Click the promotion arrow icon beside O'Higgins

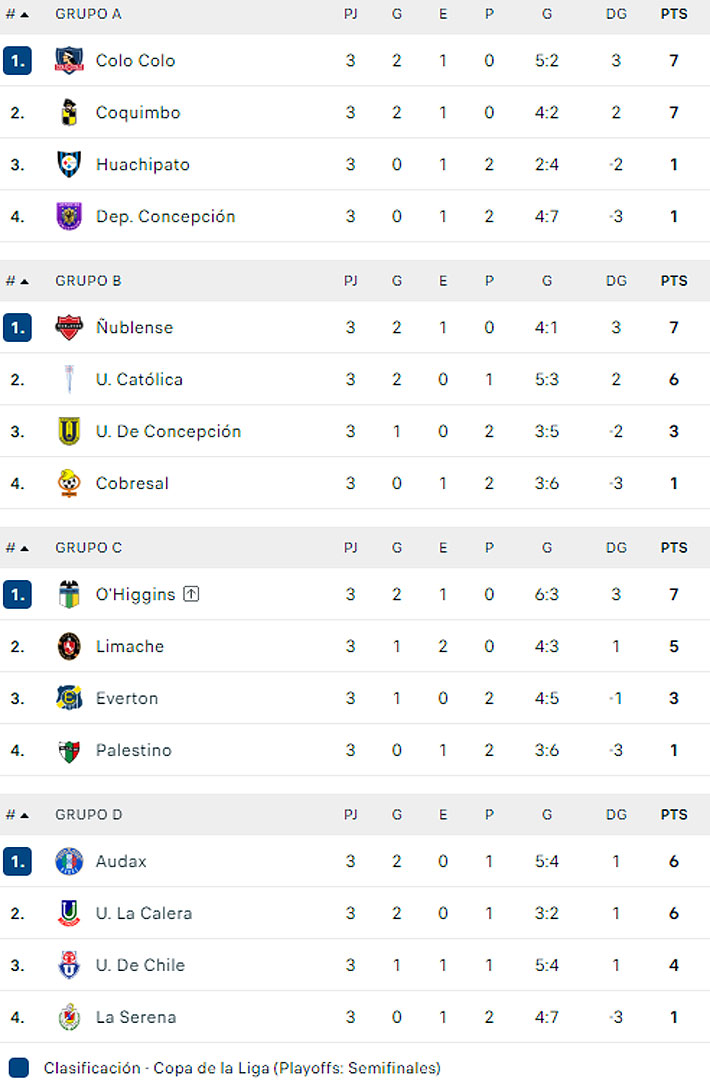(x=192, y=594)
